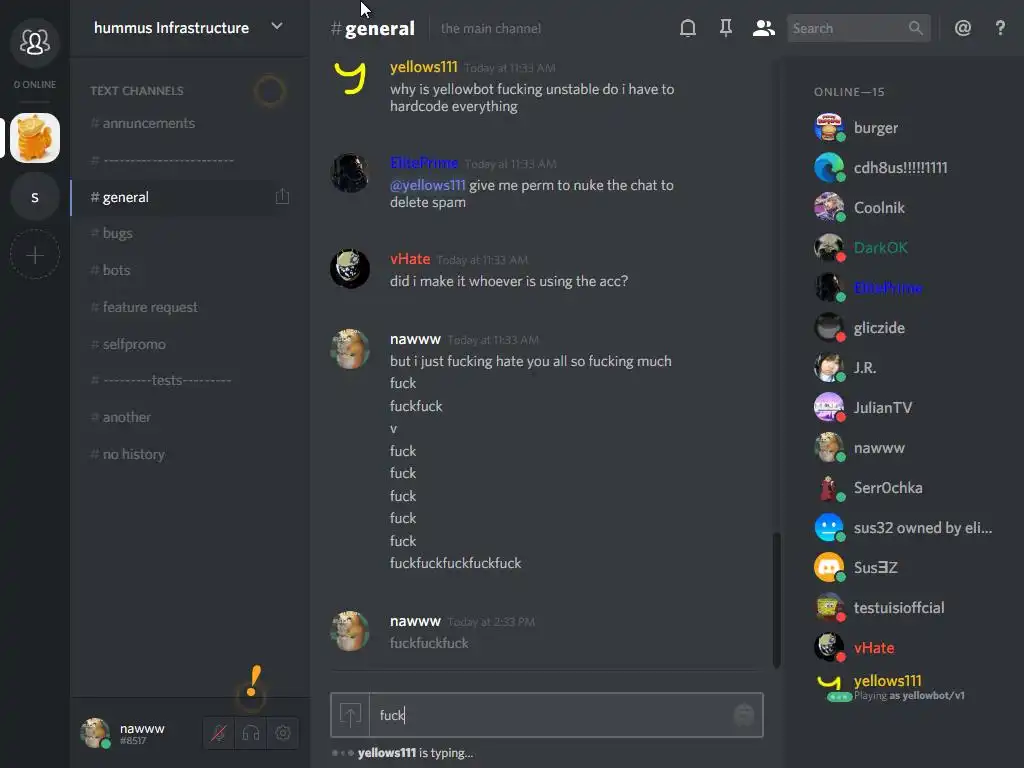Toggle microphone mute
This screenshot has width=1024, height=768.
coord(219,733)
